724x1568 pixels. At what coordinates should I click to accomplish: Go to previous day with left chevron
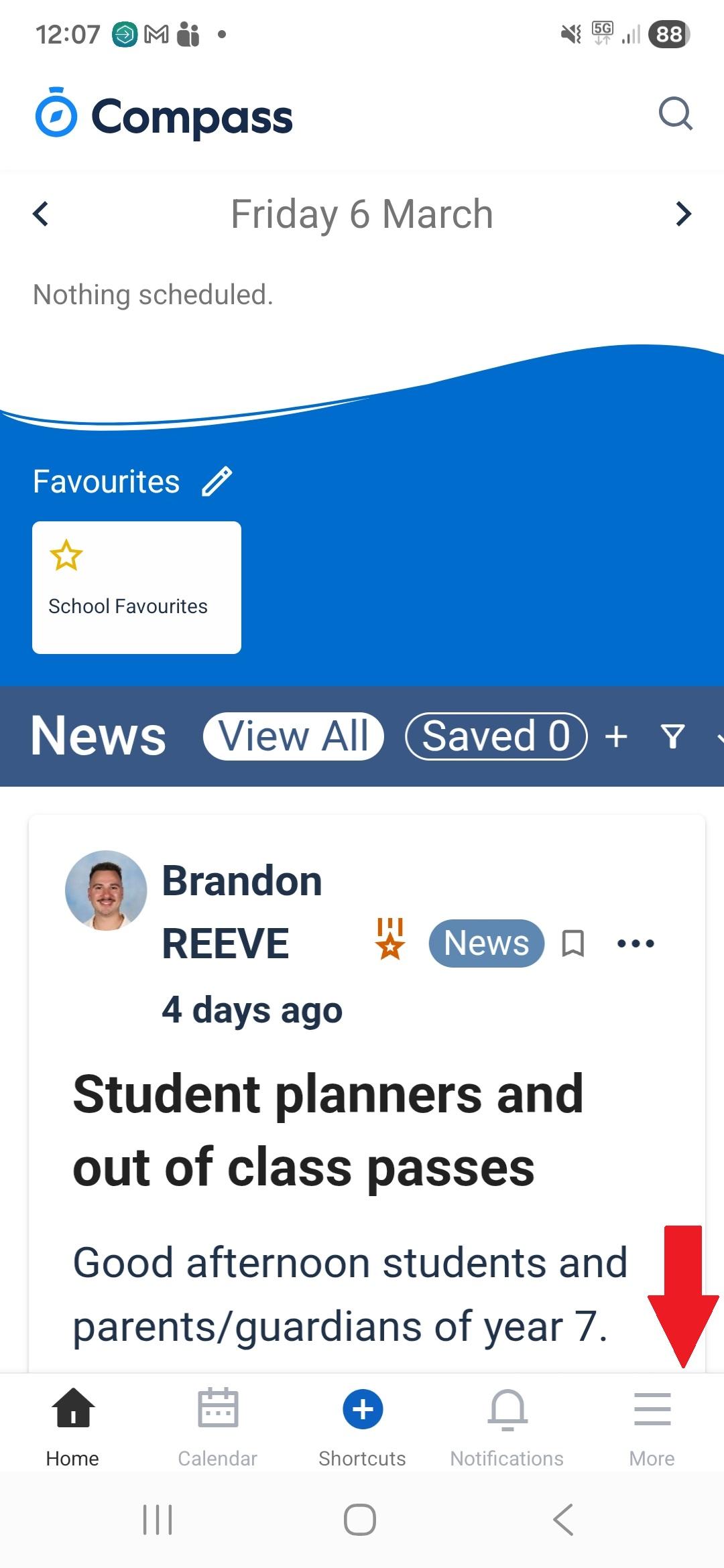[x=41, y=214]
